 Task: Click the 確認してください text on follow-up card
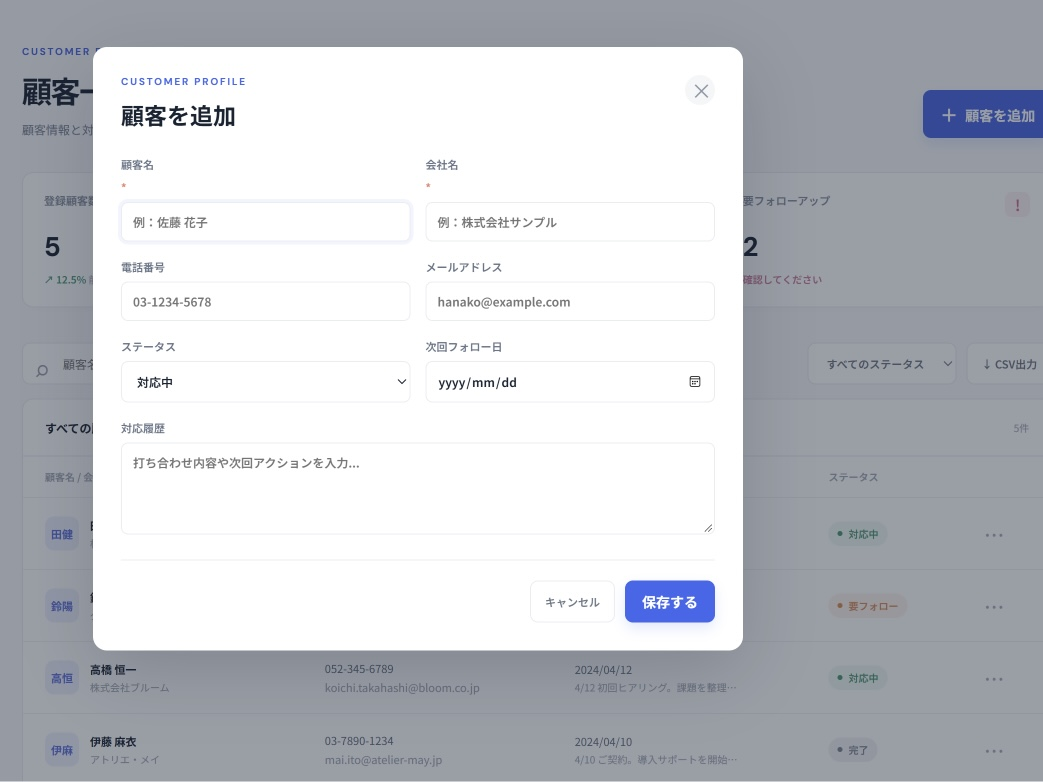tap(782, 280)
